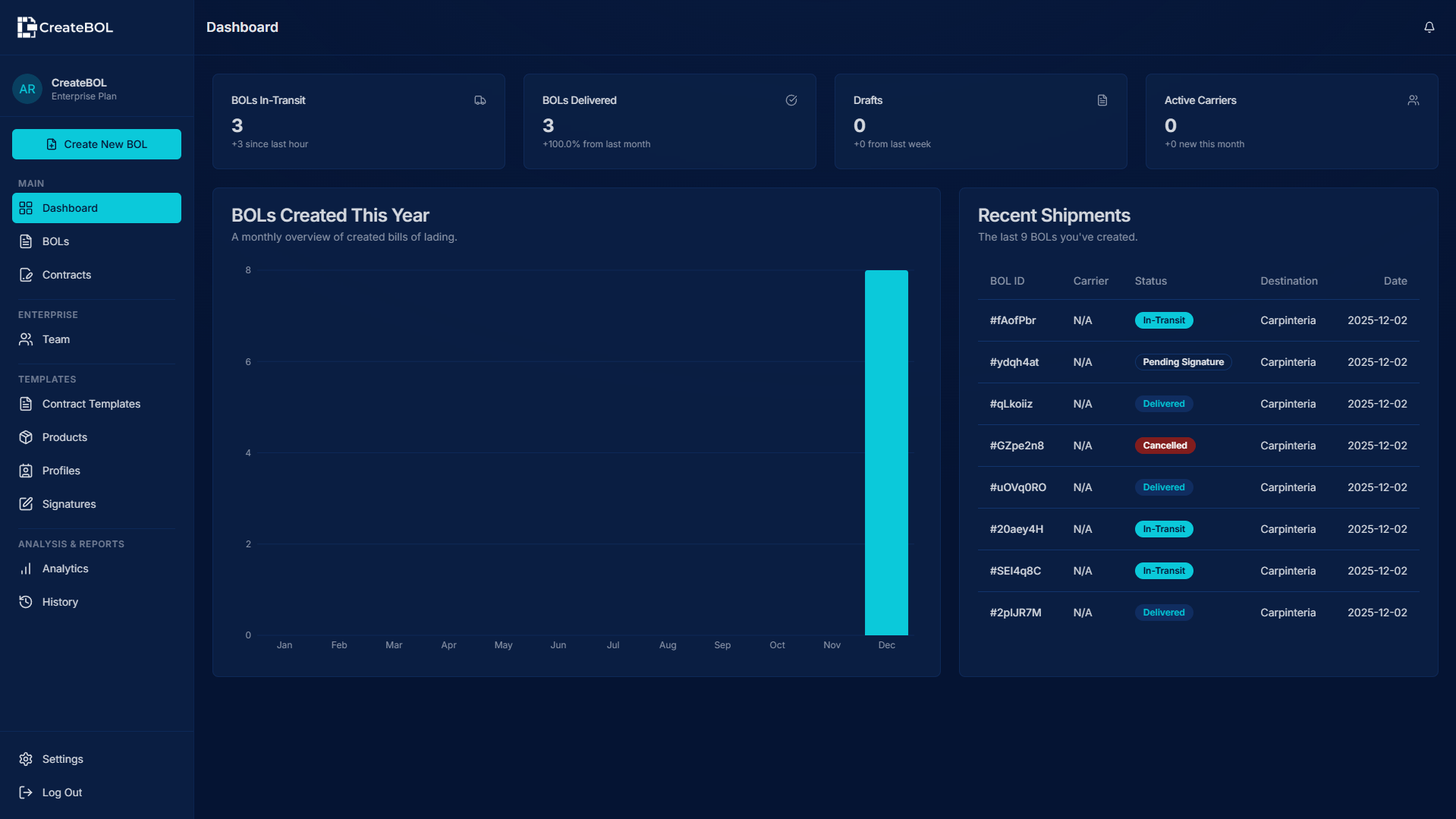Select the Profiles sidebar item
Screen dimensions: 1456x819
[61, 470]
